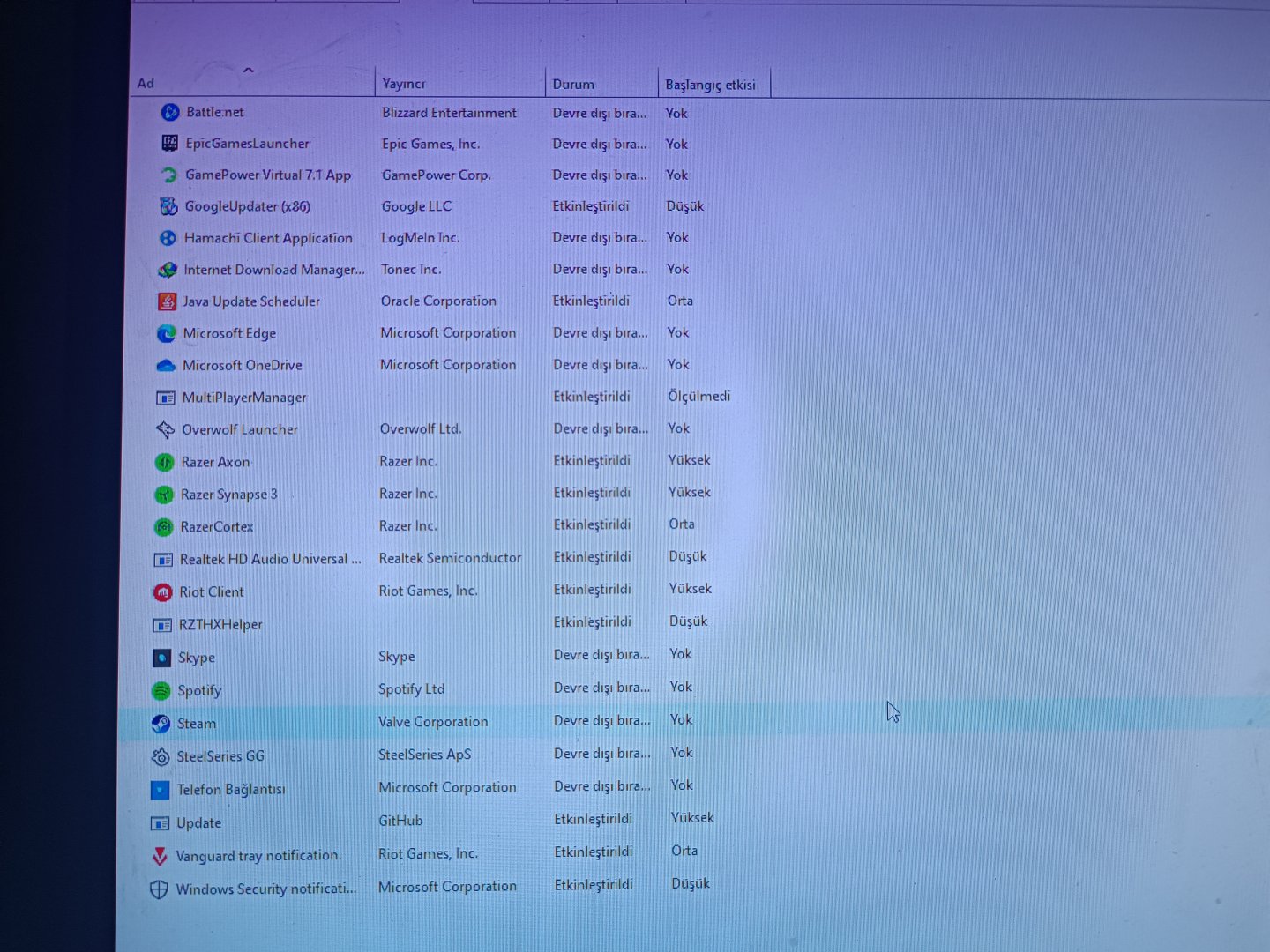Select the Hamachi Client Application icon
Viewport: 1270px width, 952px height.
click(168, 238)
